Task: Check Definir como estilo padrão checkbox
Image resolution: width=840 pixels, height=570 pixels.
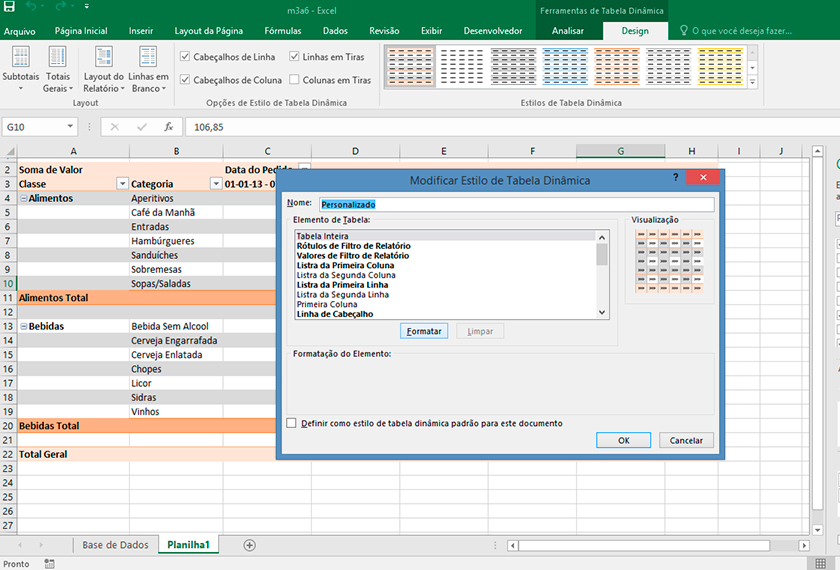Action: point(291,423)
